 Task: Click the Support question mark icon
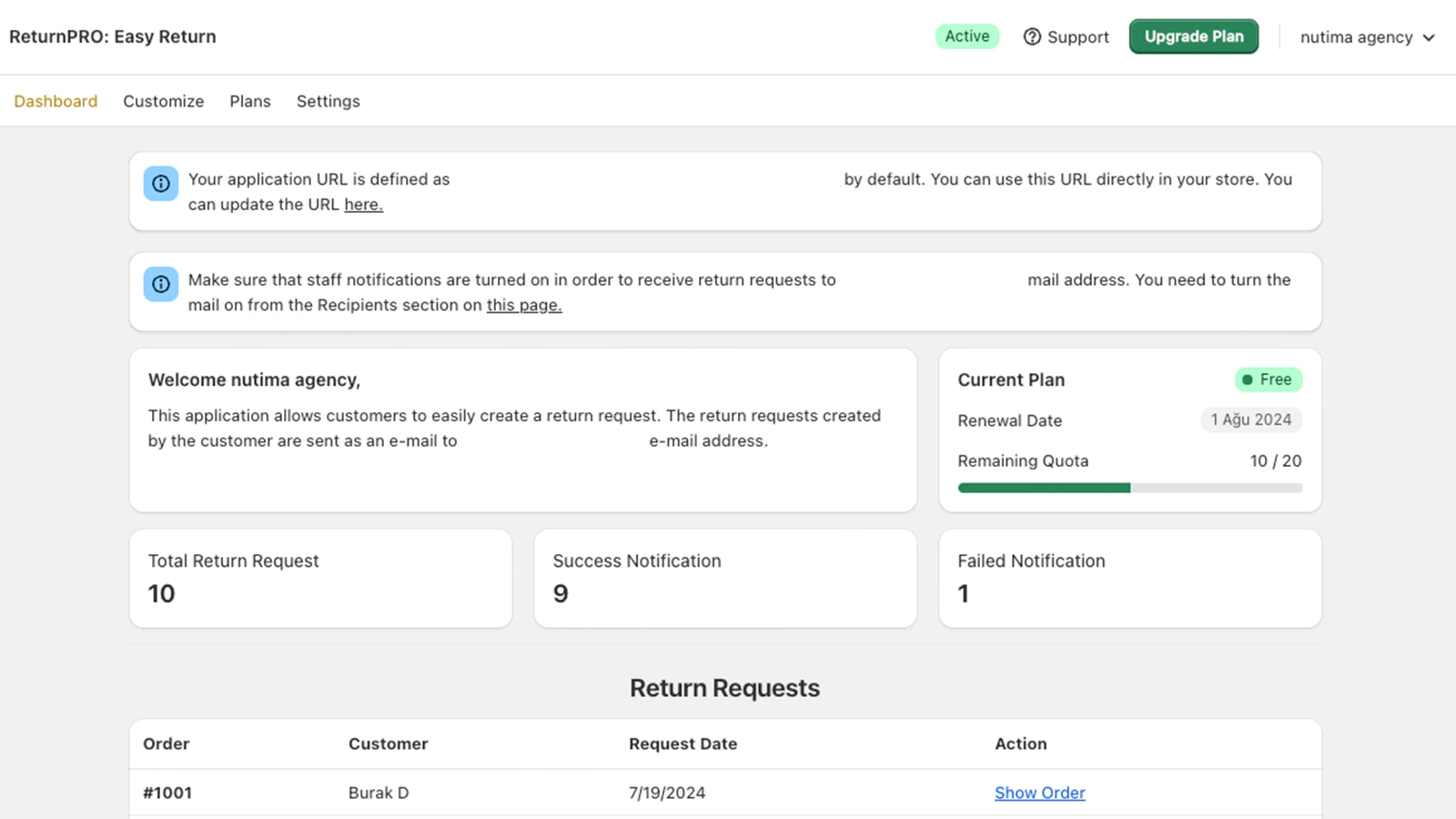click(x=1032, y=36)
